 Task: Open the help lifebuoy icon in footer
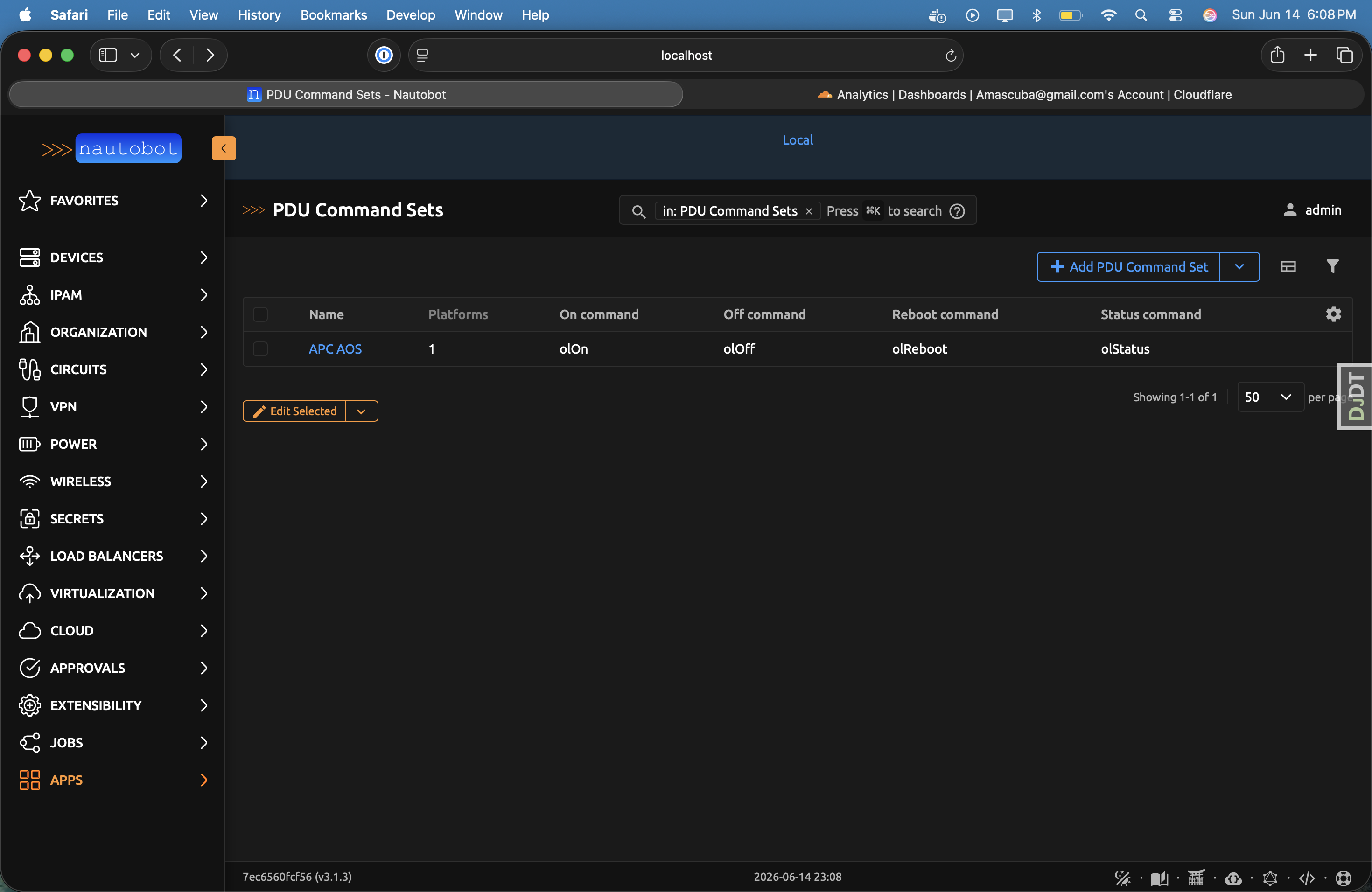tap(1344, 878)
